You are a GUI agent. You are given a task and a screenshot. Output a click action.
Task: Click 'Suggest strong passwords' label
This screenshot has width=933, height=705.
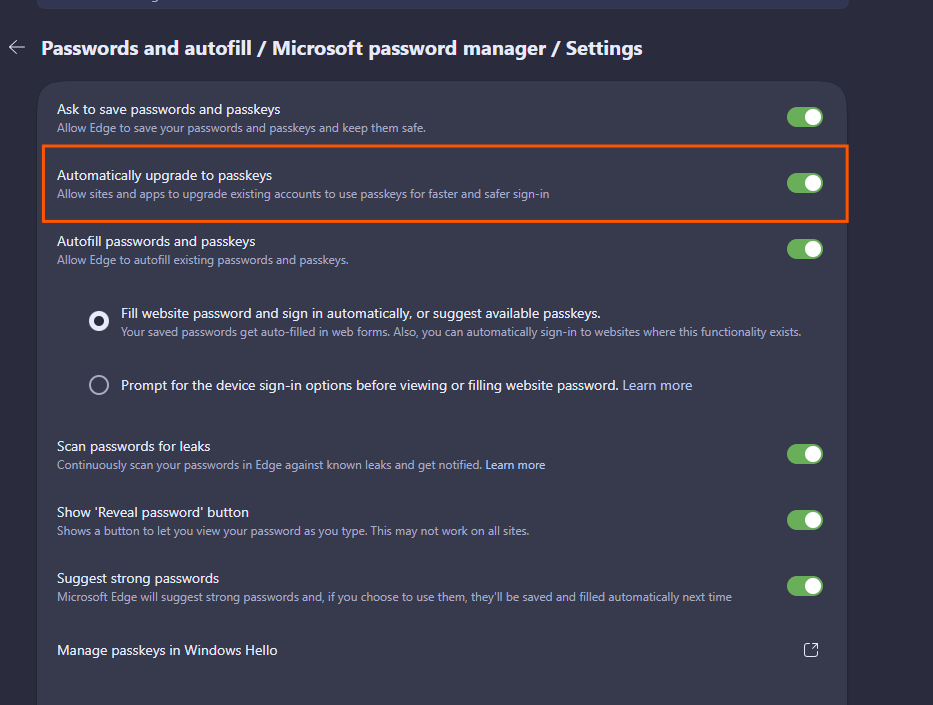[138, 578]
